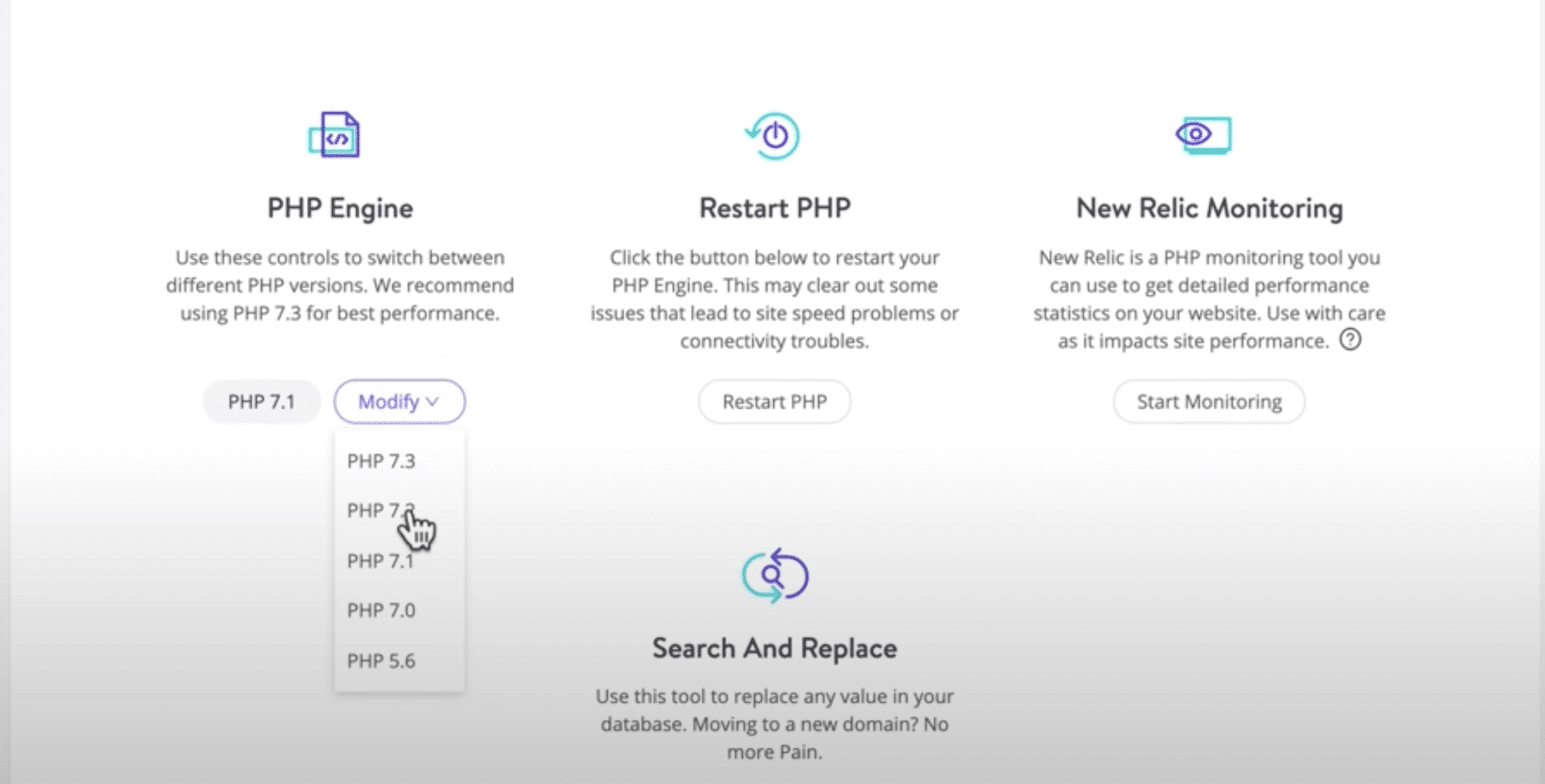1545x784 pixels.
Task: Click Start Monitoring for New Relic
Action: [x=1208, y=402]
